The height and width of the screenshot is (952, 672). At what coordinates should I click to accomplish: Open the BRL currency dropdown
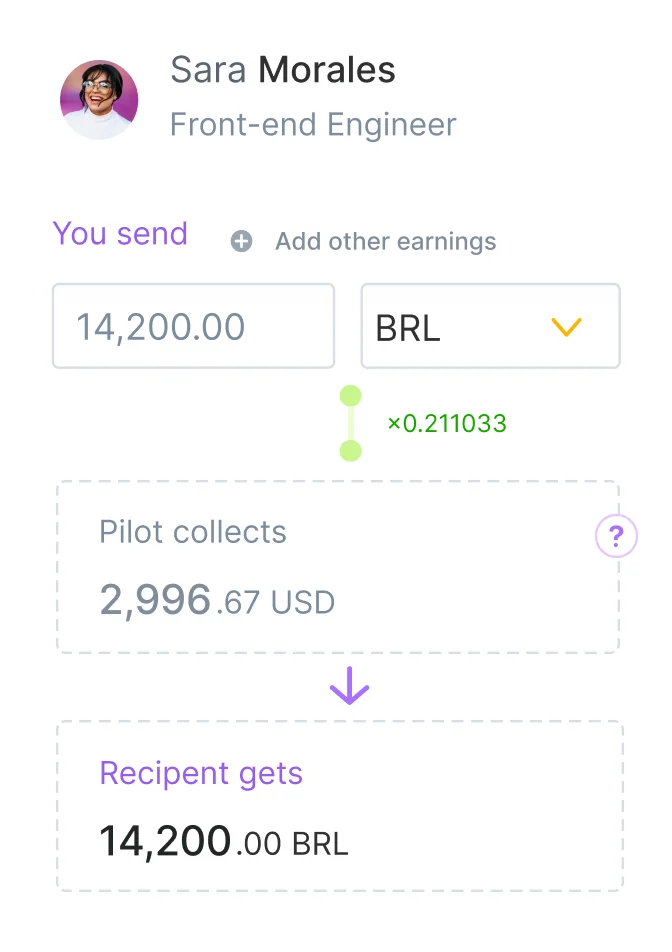[489, 326]
